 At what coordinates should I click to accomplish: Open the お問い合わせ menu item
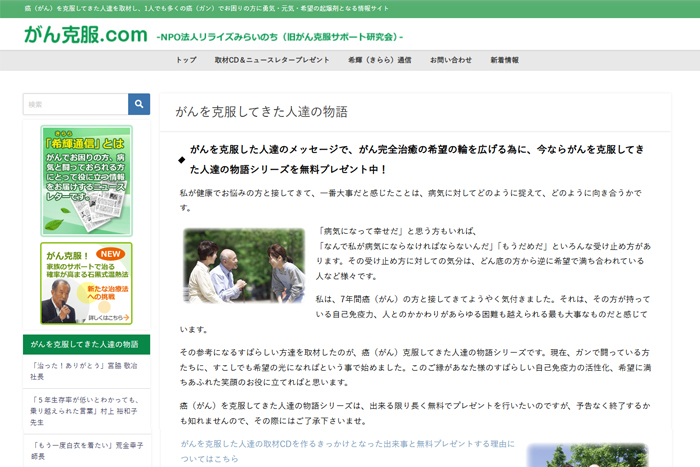(x=450, y=60)
